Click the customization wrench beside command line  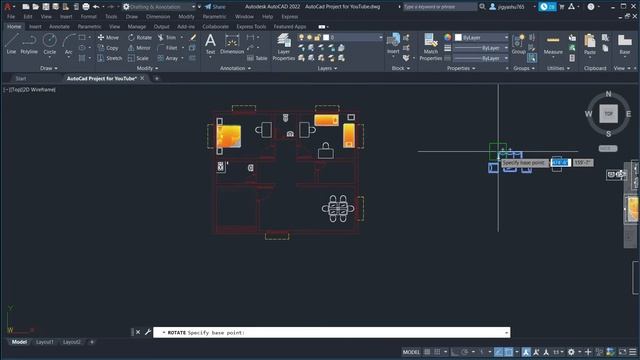(148, 332)
